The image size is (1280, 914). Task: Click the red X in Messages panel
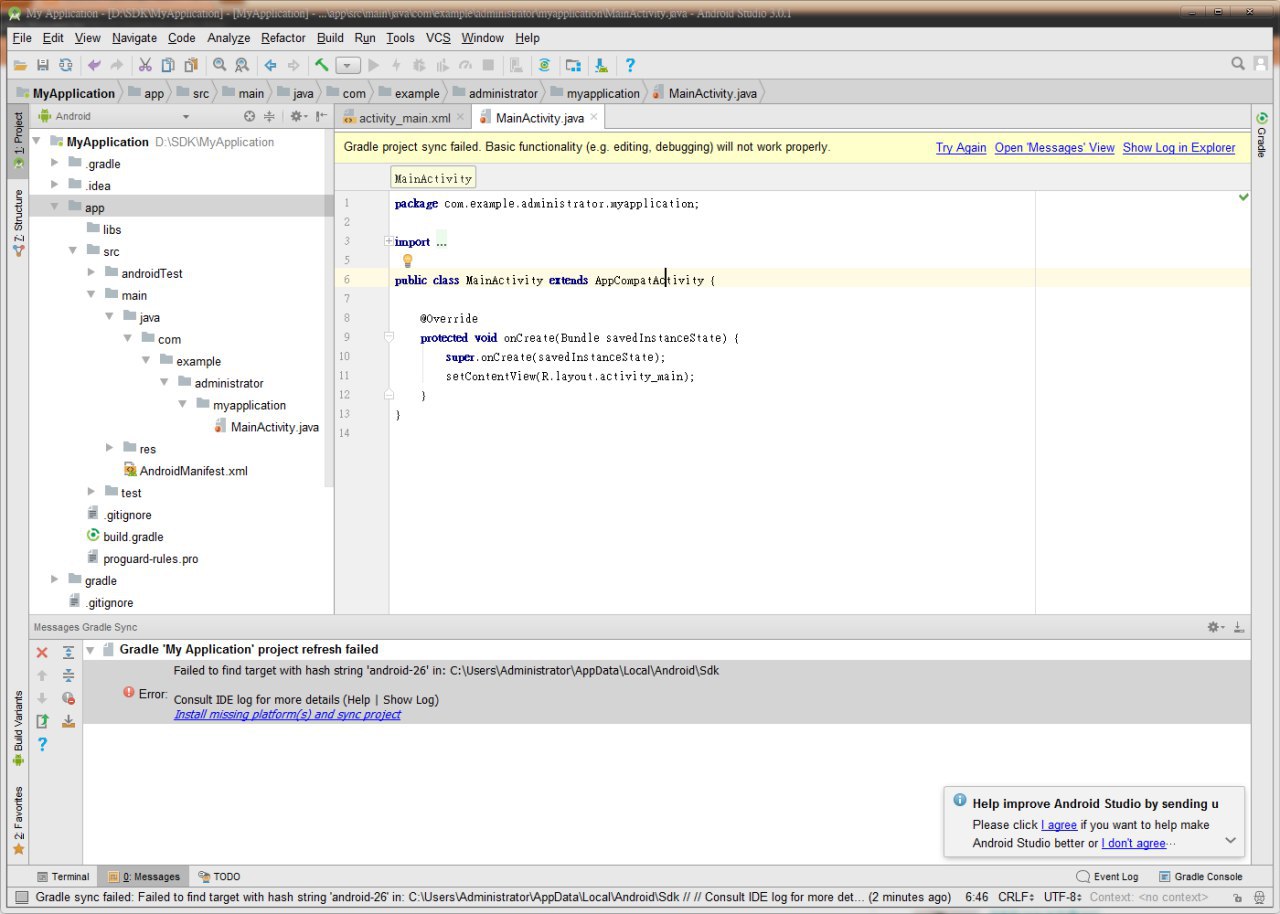(x=42, y=652)
